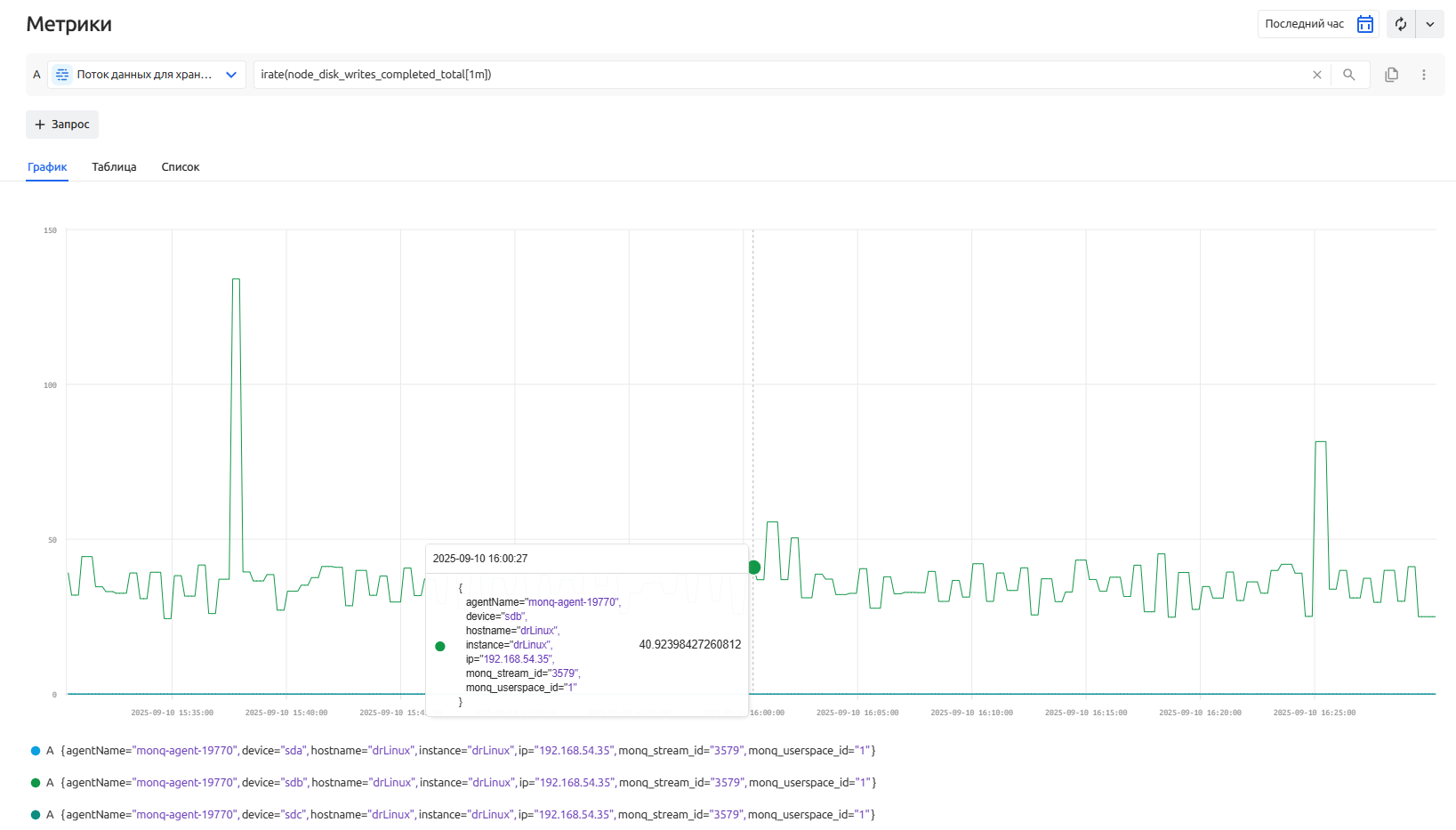Run query with the search magnifier icon

(x=1349, y=75)
